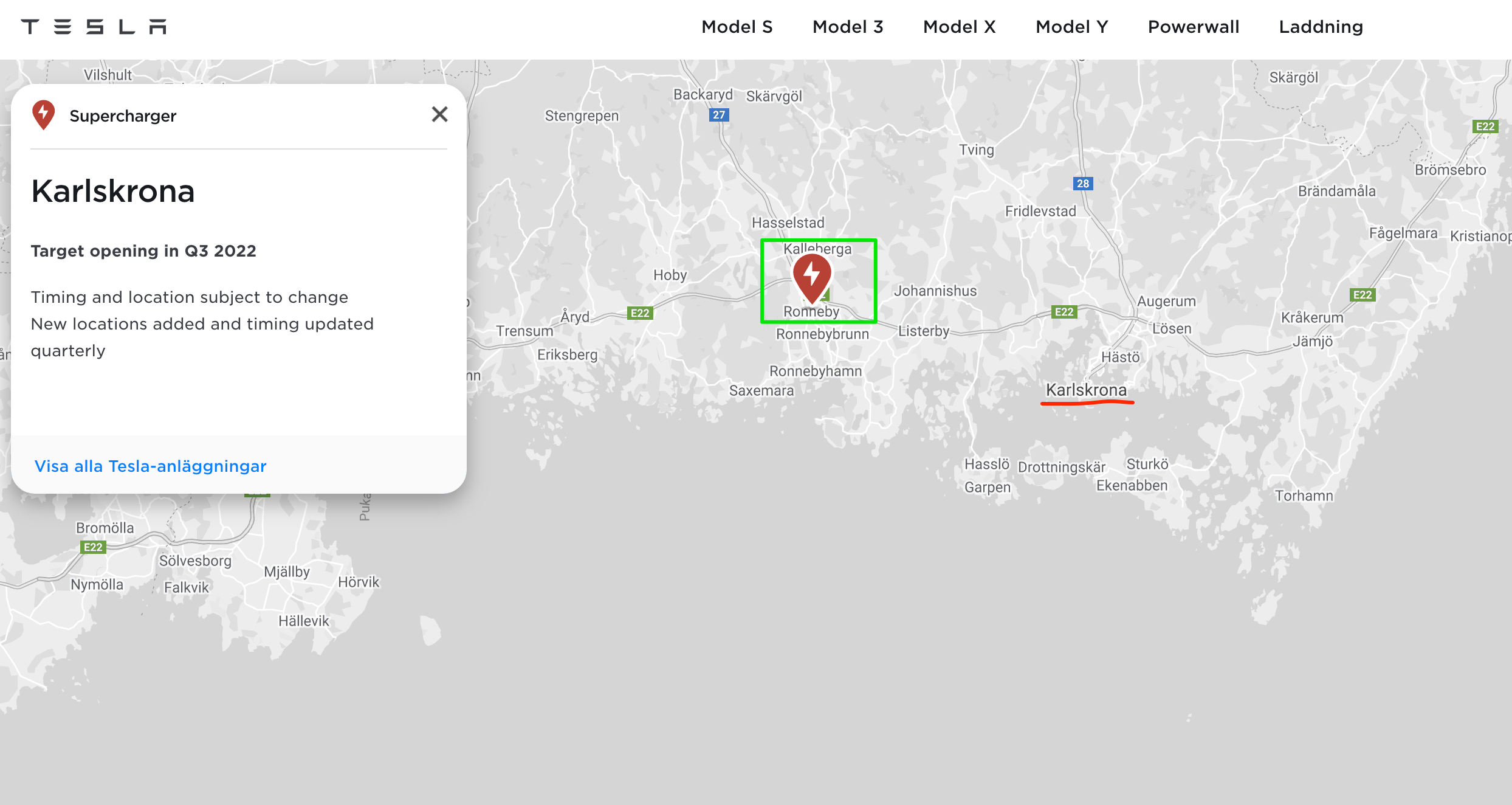The width and height of the screenshot is (1512, 805).
Task: Open the Powerwall menu item
Action: coord(1193,27)
